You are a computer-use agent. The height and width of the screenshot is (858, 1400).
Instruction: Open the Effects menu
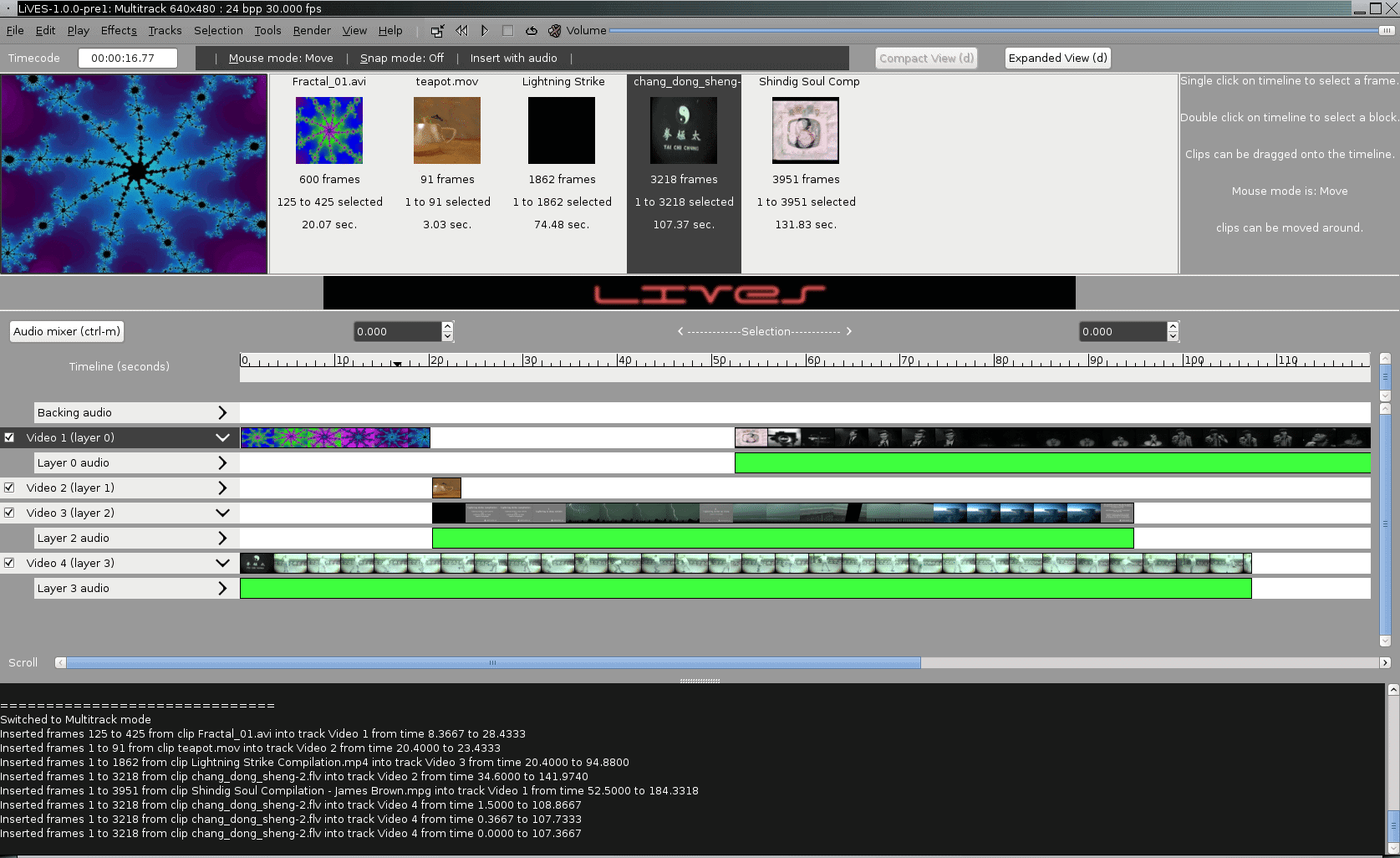click(x=119, y=31)
